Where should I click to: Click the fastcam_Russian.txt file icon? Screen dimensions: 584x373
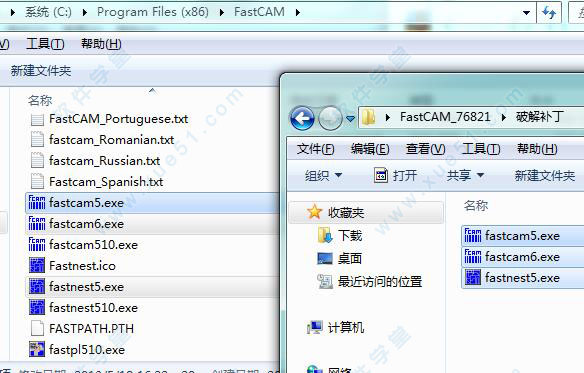pos(37,161)
